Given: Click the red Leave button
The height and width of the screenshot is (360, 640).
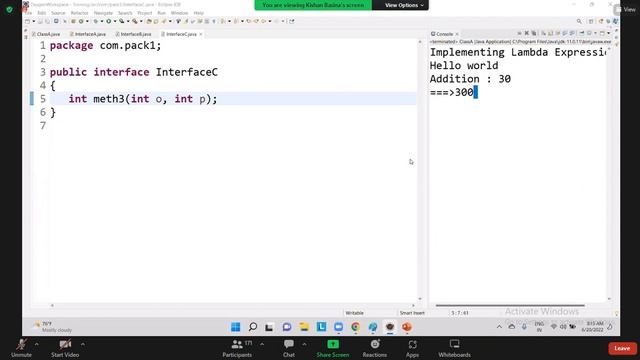Looking at the screenshot, I should [x=622, y=348].
